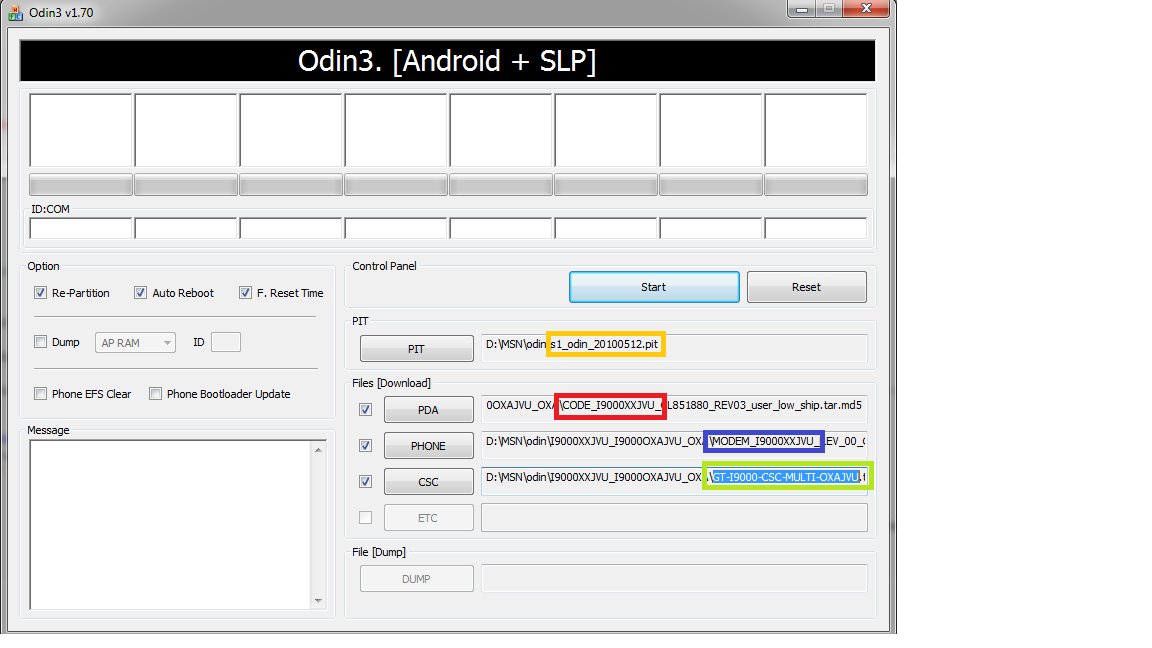Pick a CSC file
This screenshot has height=648, width=1152.
(428, 481)
